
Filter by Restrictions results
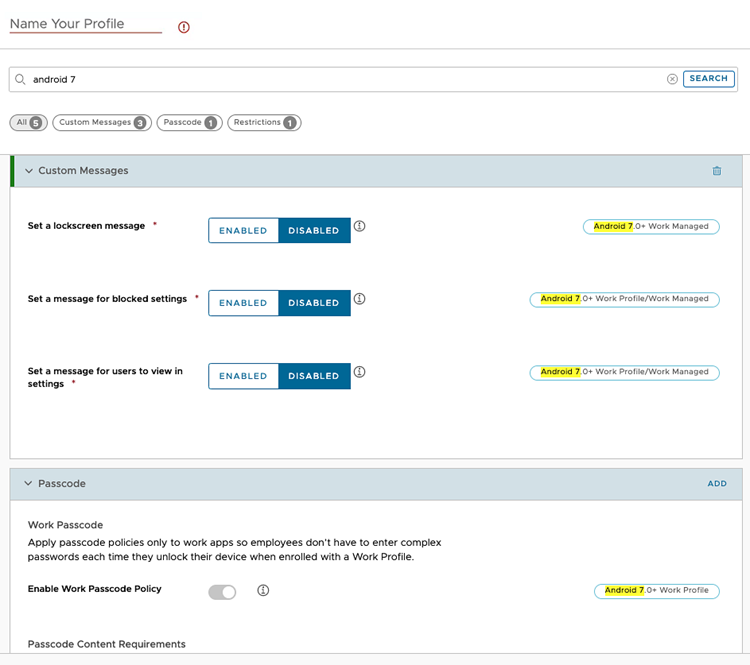(264, 122)
